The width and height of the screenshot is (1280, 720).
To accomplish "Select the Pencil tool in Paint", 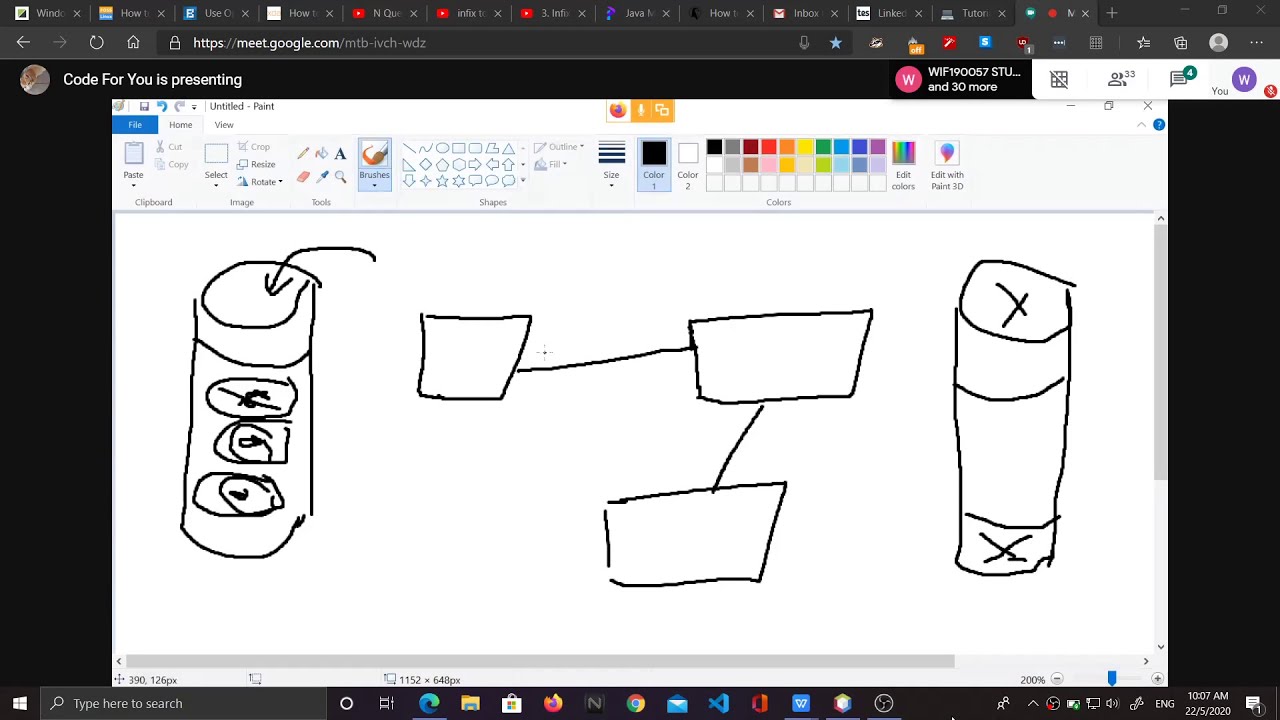I will [303, 153].
